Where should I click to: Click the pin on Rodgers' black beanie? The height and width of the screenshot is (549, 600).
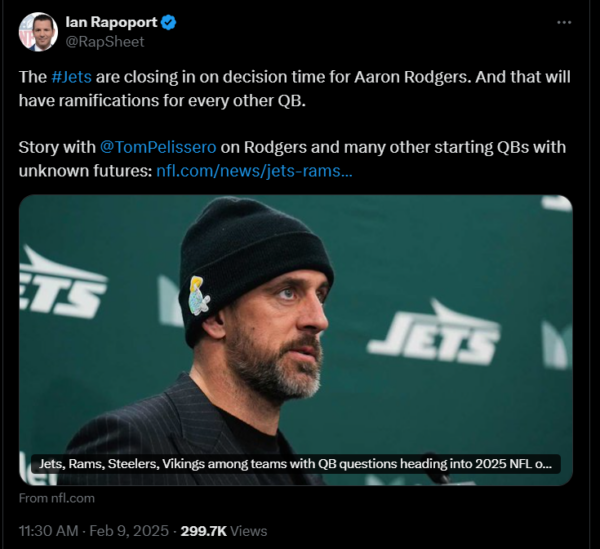199,295
